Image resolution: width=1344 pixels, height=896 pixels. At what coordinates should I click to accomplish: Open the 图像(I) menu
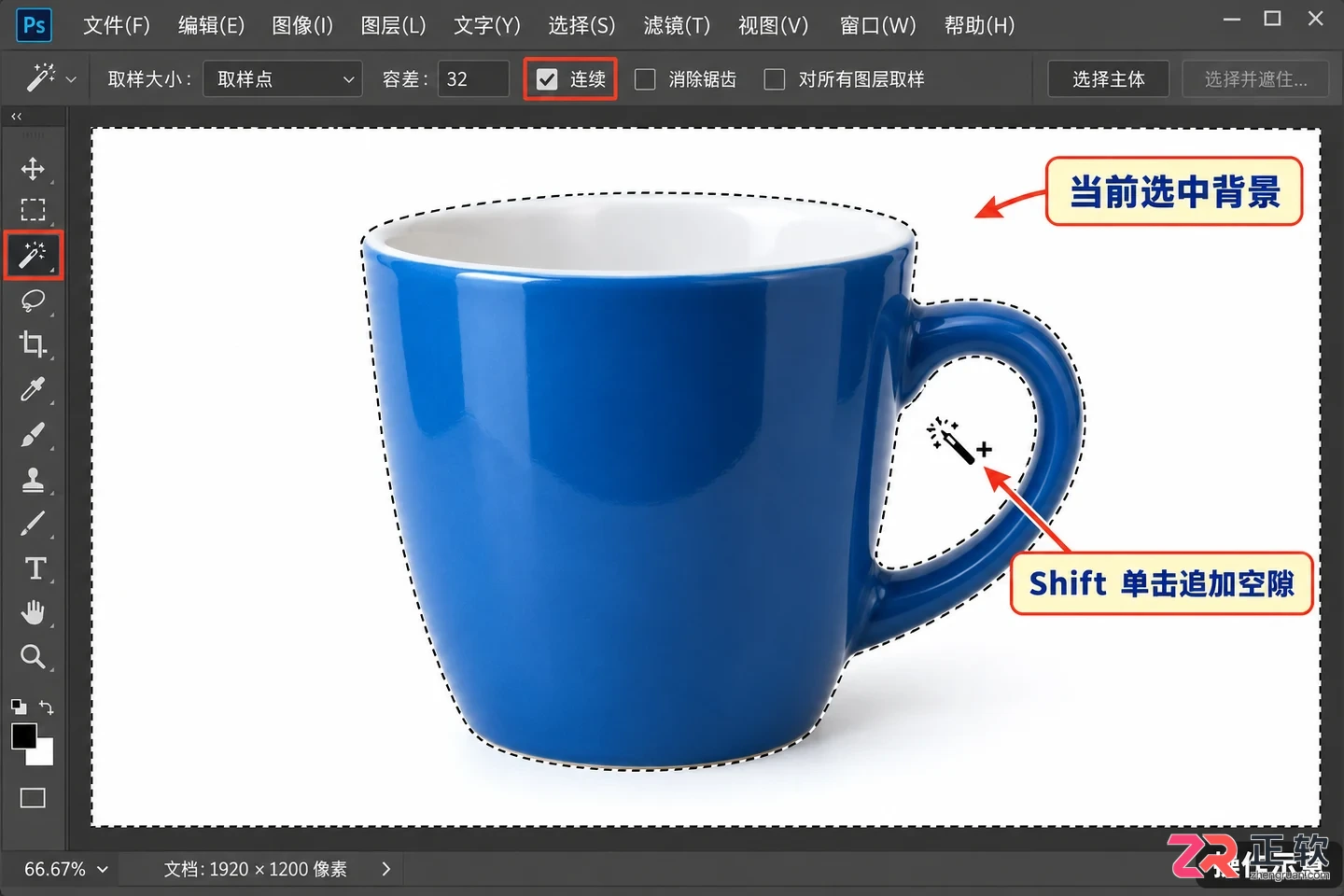[302, 25]
